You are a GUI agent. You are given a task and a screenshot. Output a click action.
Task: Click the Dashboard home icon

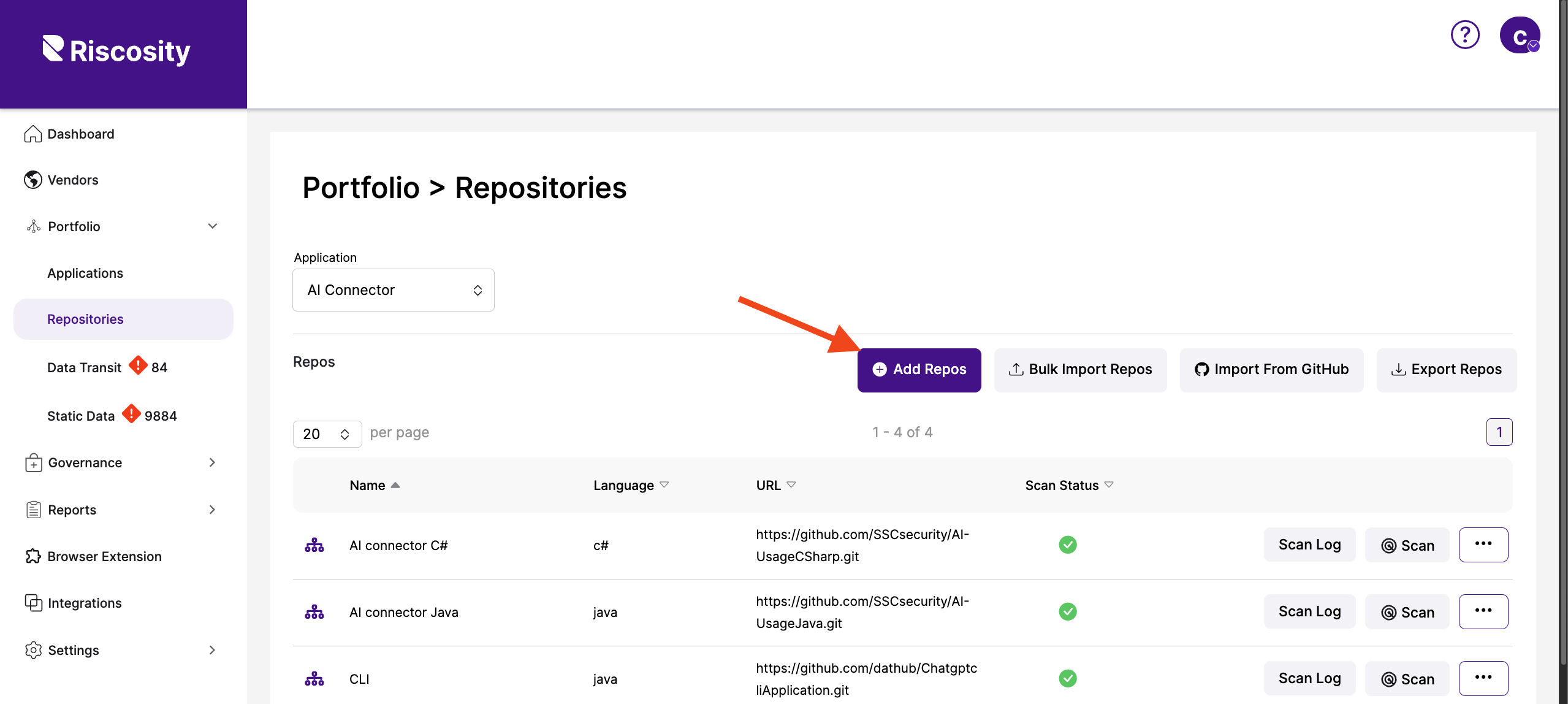(33, 134)
